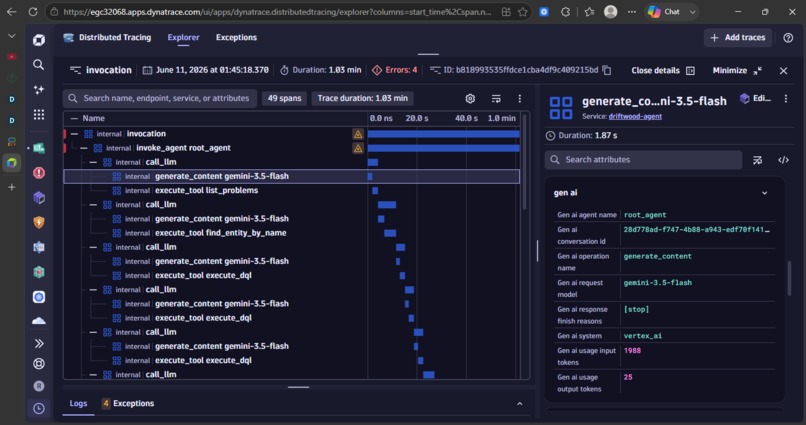806x425 pixels.
Task: Click the Trace duration: 1.03 min chip
Action: point(362,98)
